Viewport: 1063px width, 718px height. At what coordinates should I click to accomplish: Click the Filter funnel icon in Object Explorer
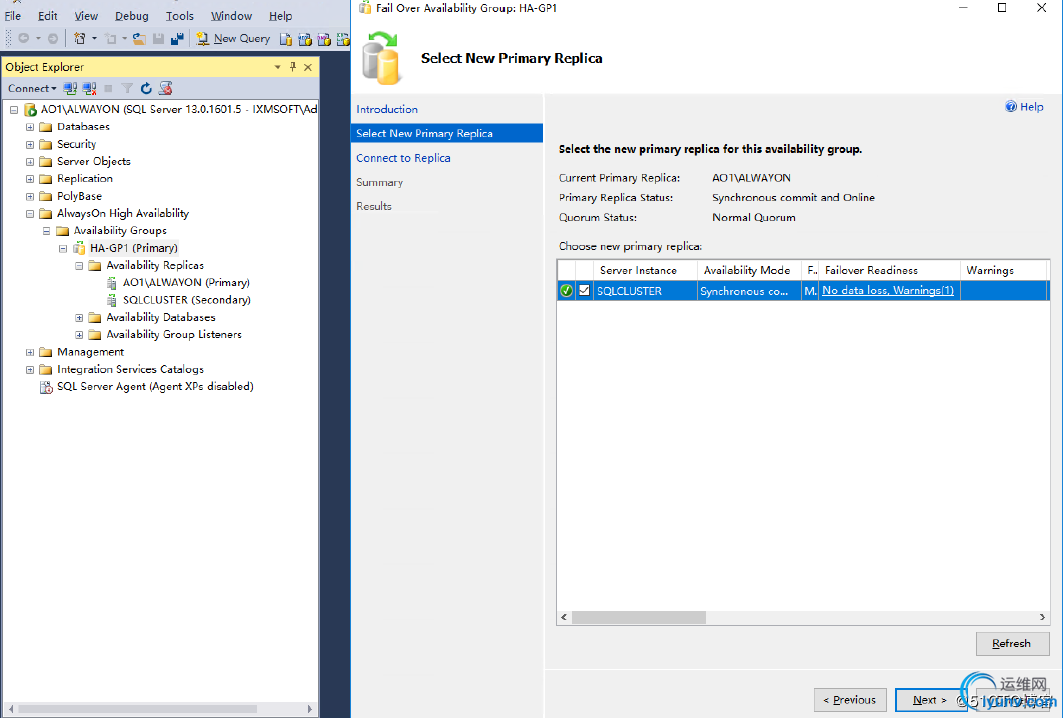tap(127, 88)
